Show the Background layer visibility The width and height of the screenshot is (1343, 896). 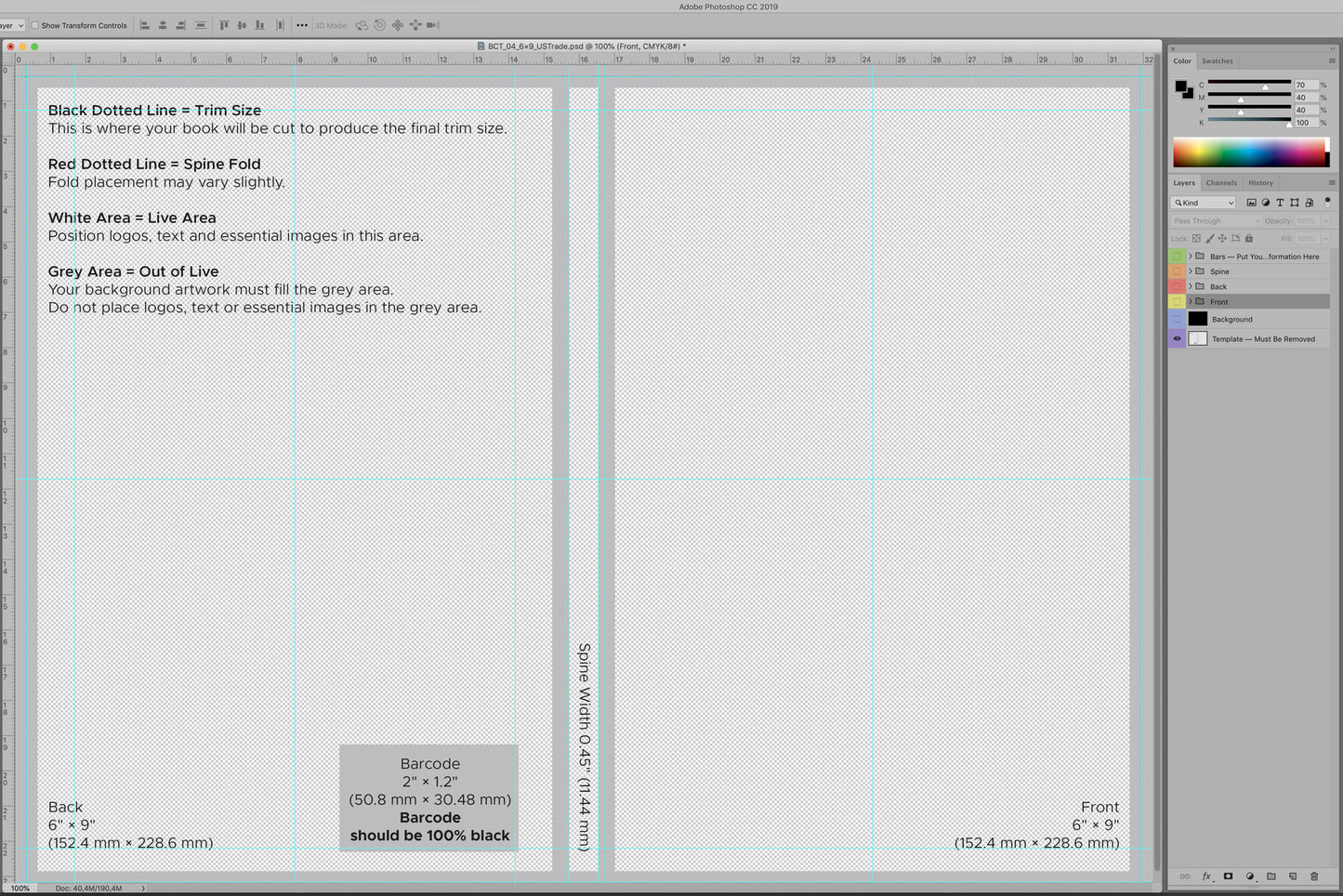(x=1177, y=319)
